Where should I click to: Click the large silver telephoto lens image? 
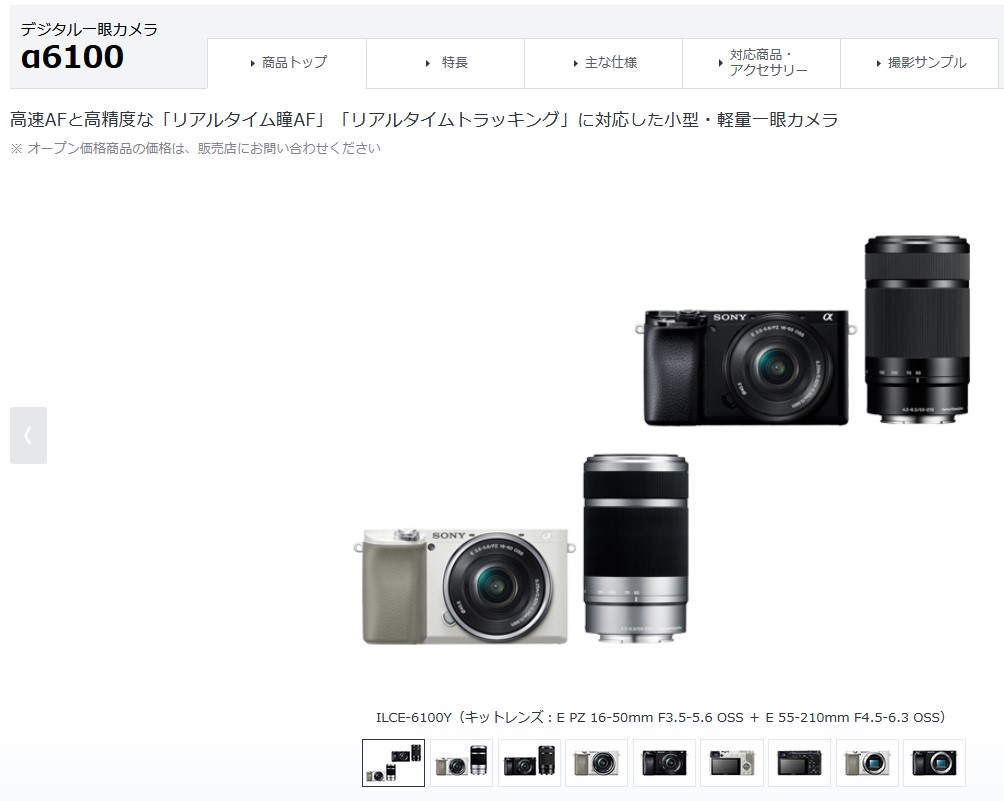pos(636,548)
